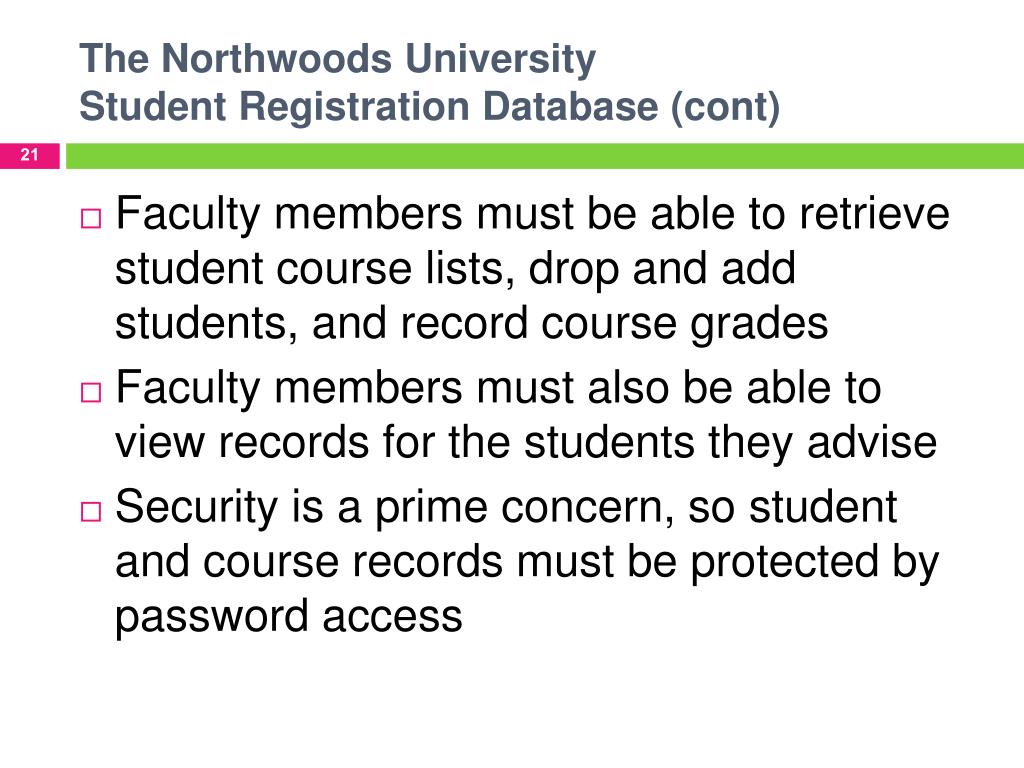The height and width of the screenshot is (768, 1024).
Task: Click the word 'Faculty' in the first bullet
Action: 188,216
